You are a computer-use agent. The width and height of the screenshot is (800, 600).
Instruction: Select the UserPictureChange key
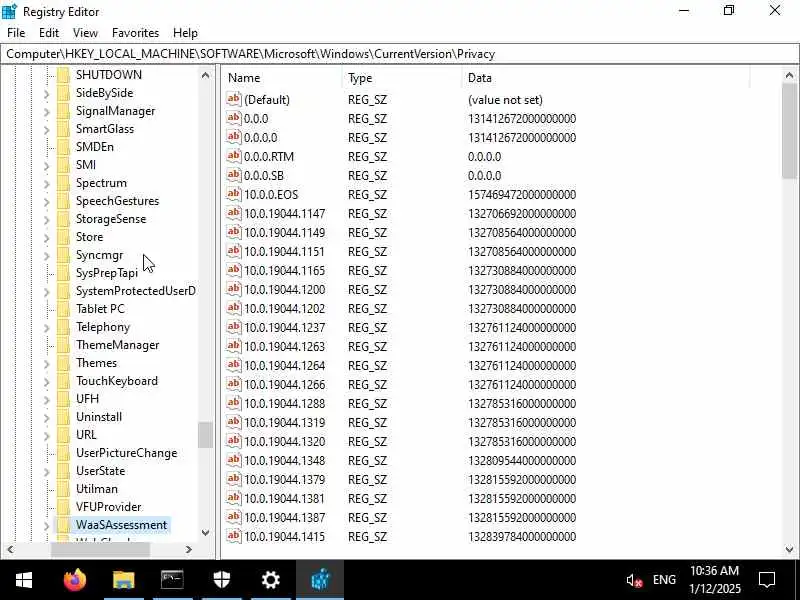(x=127, y=453)
